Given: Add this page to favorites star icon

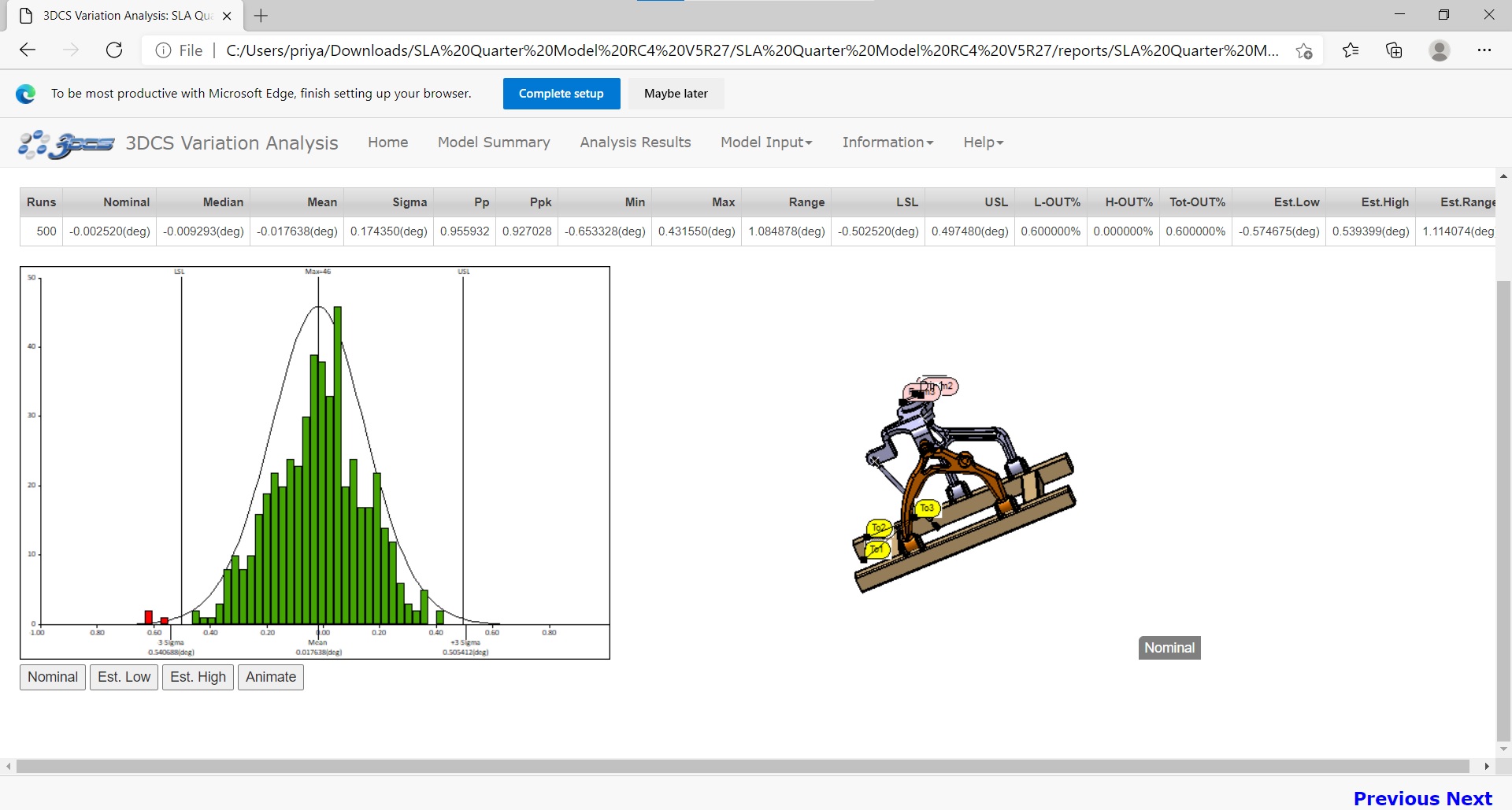Looking at the screenshot, I should (1304, 50).
